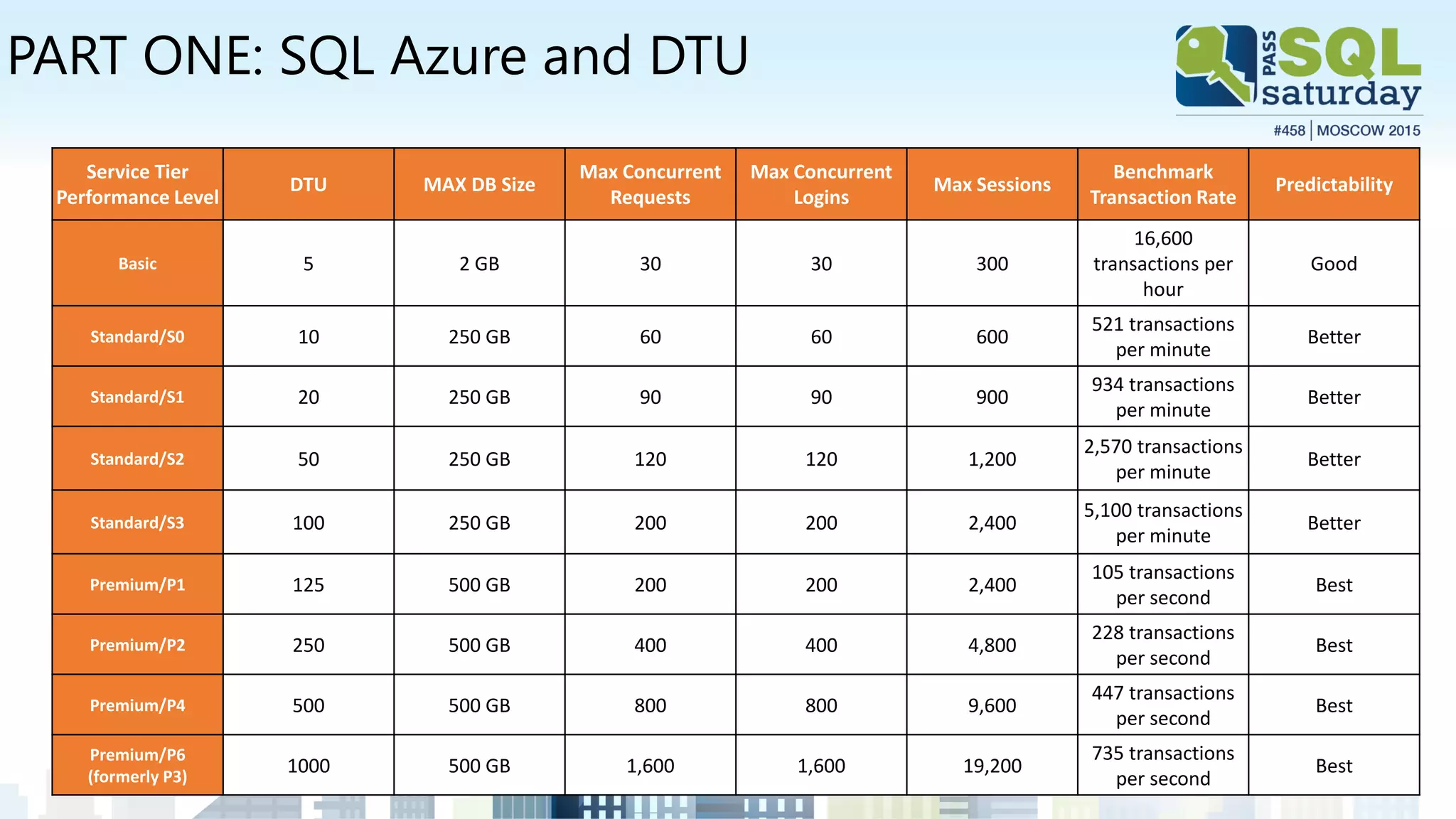Click the 'Standard/S1' row label
The image size is (1456, 819).
click(x=137, y=397)
